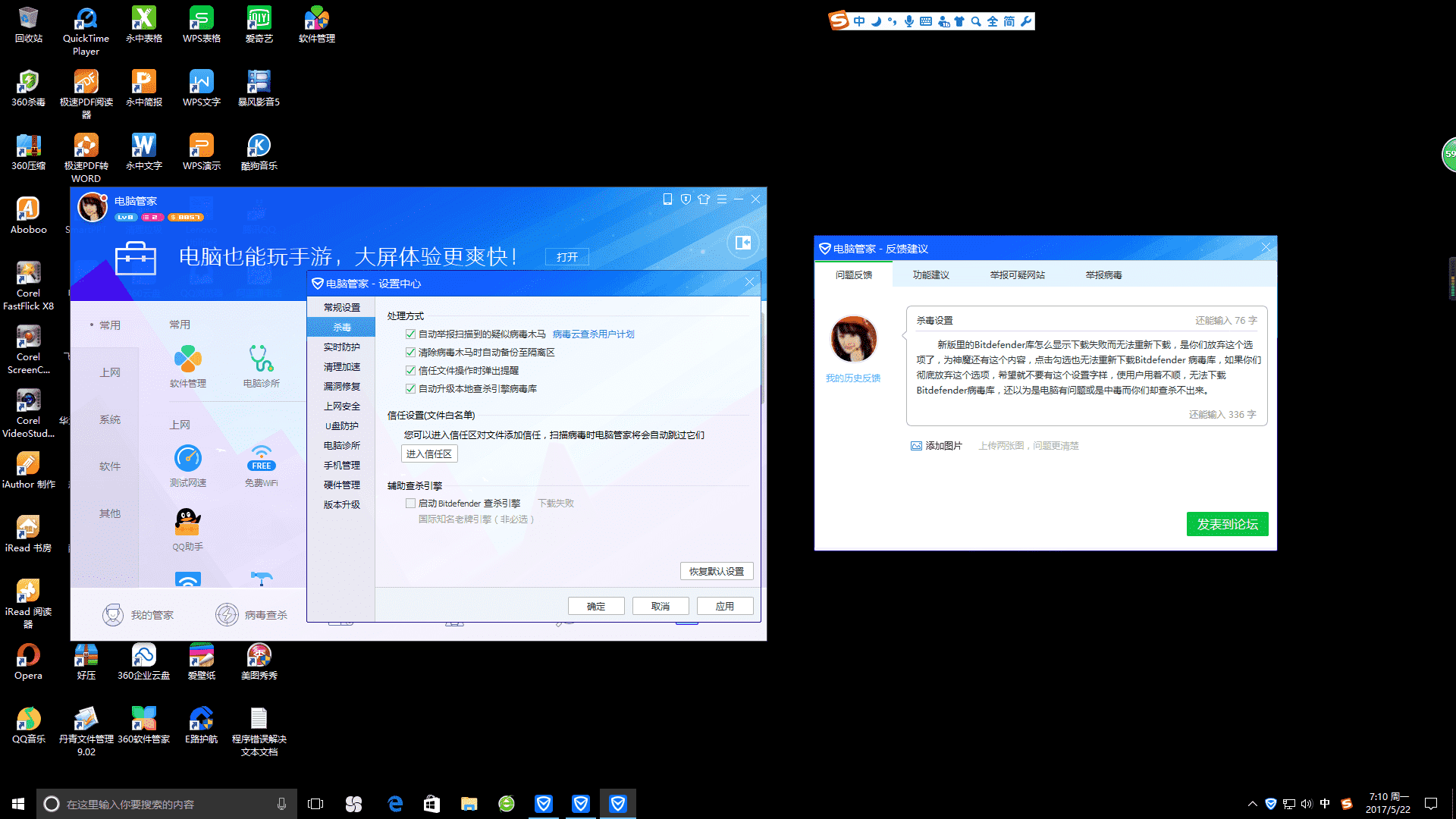Viewport: 1456px width, 819px height.
Task: Click the 发表到论坛 green button
Action: click(1227, 524)
